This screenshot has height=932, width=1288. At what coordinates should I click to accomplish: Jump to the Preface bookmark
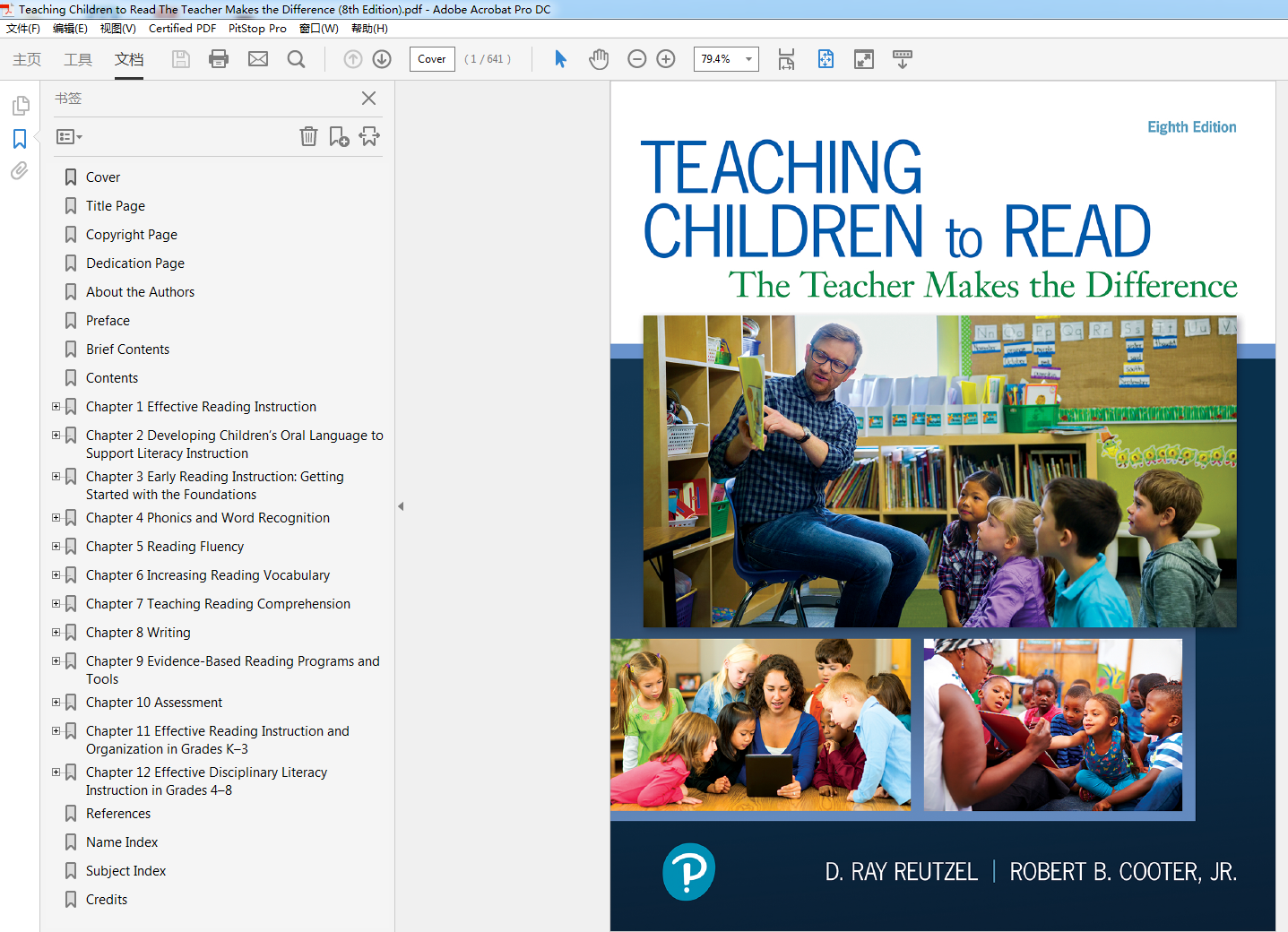[x=108, y=321]
